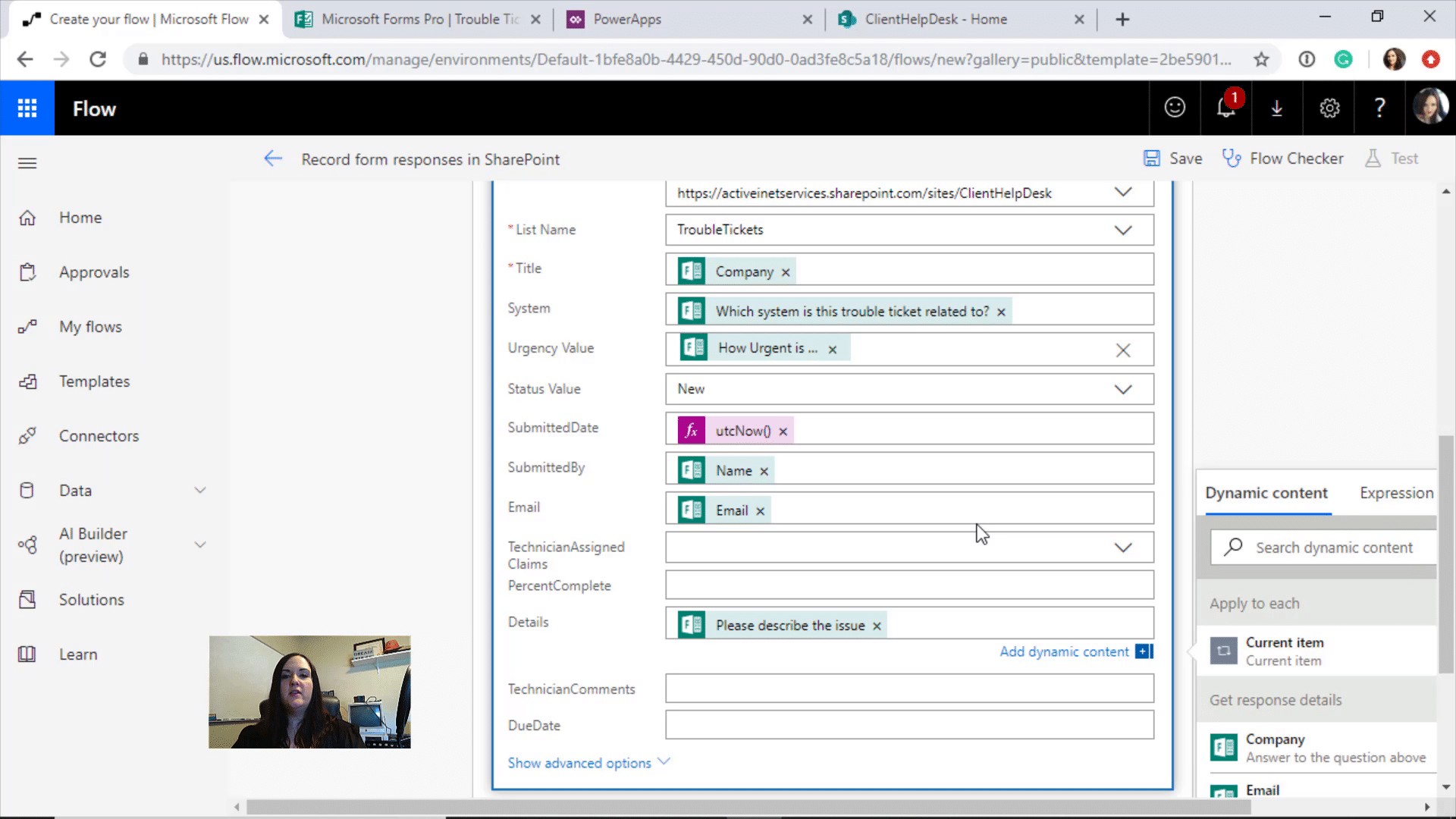Click the Connectors plug icon
This screenshot has height=819, width=1456.
(x=27, y=436)
